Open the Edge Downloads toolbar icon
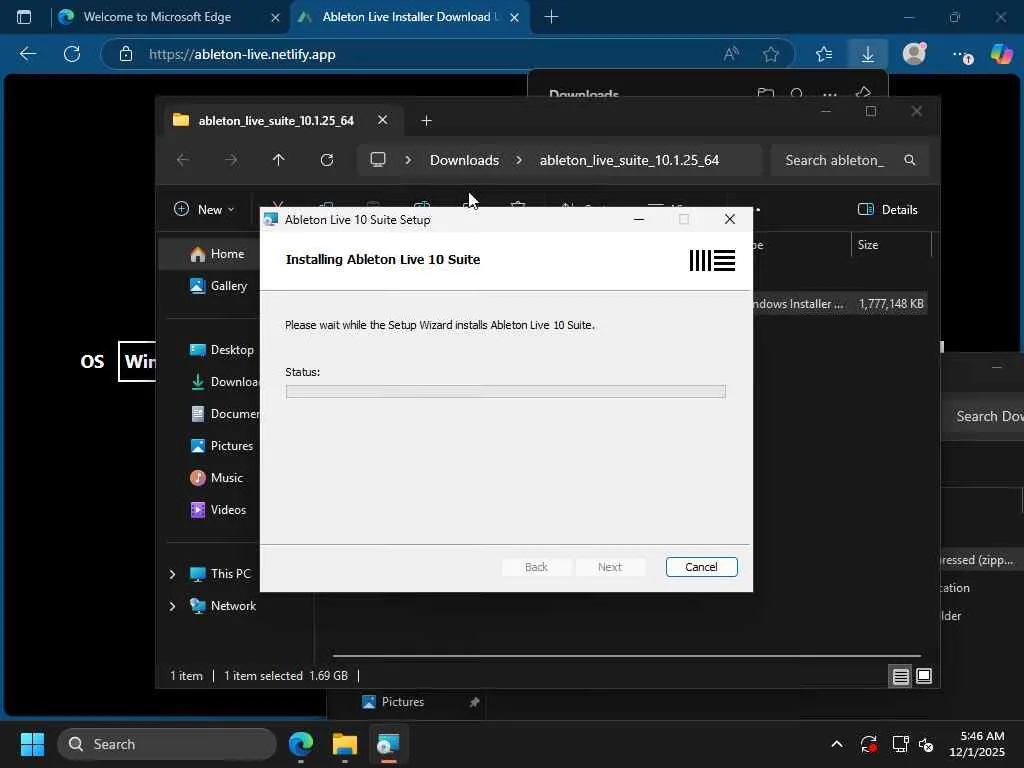Viewport: 1024px width, 768px height. [867, 54]
